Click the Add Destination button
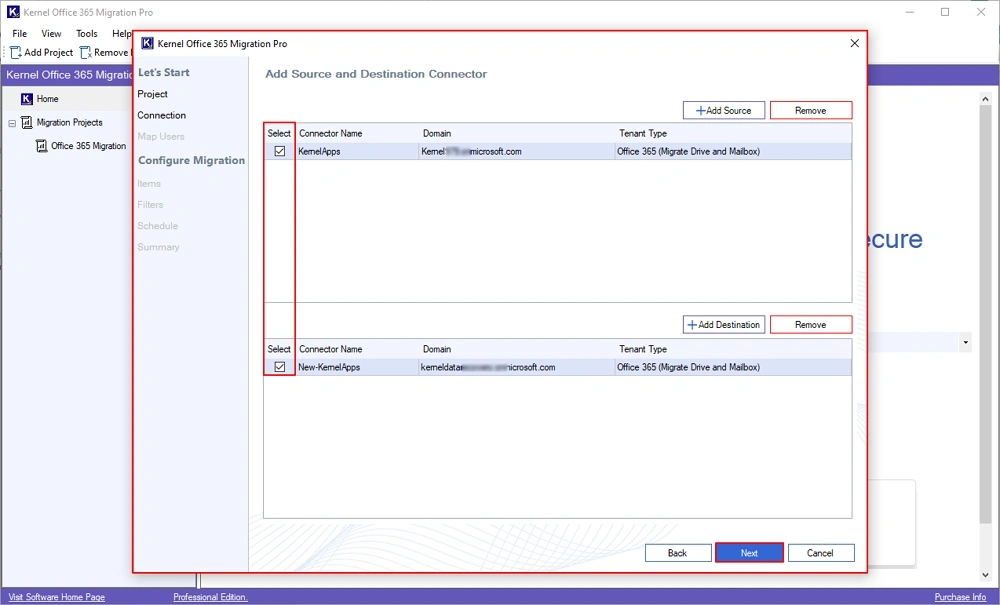The width and height of the screenshot is (1000, 605). coord(723,325)
